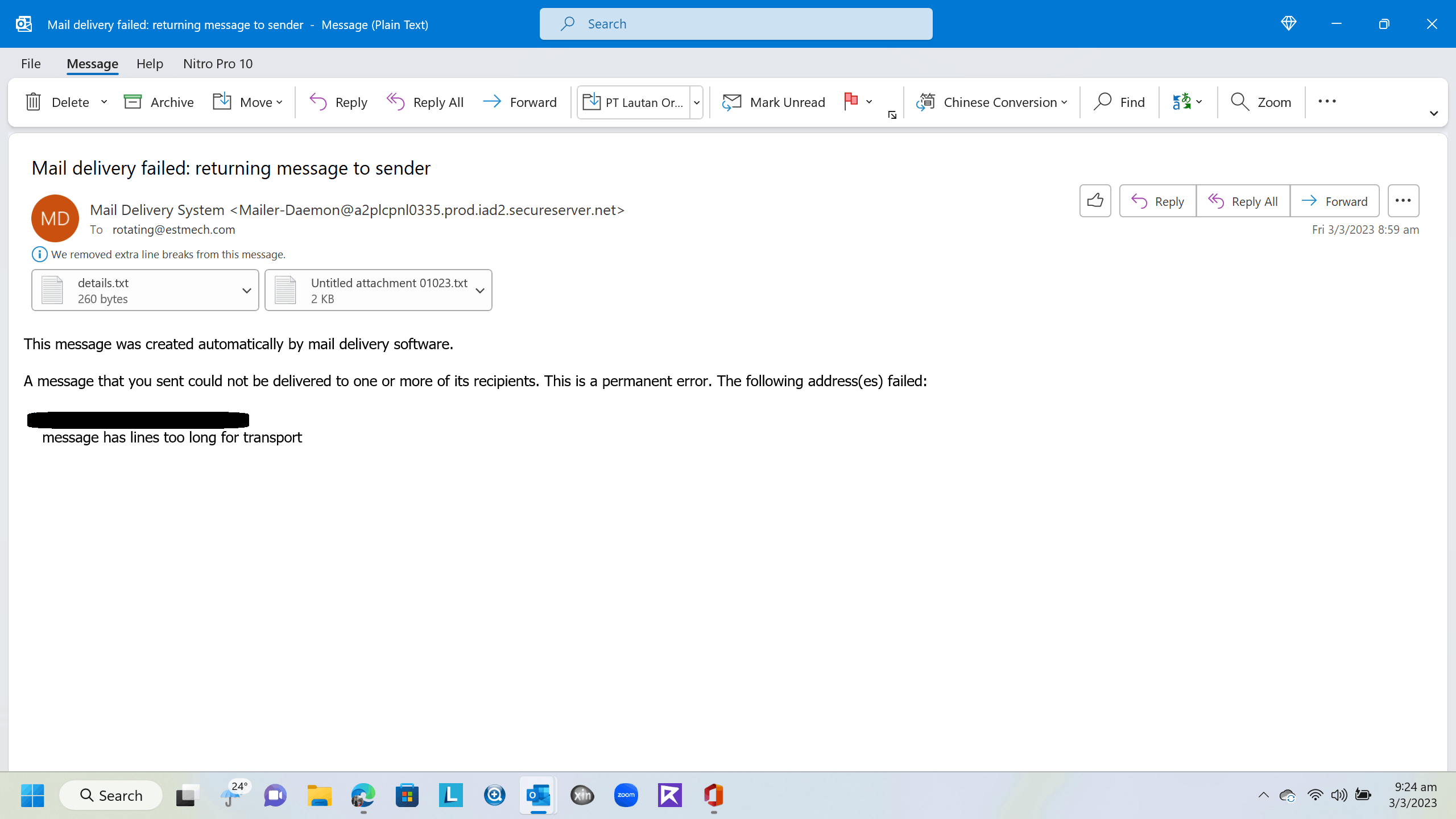Mark the message as unread
Viewport: 1456px width, 819px height.
click(773, 102)
